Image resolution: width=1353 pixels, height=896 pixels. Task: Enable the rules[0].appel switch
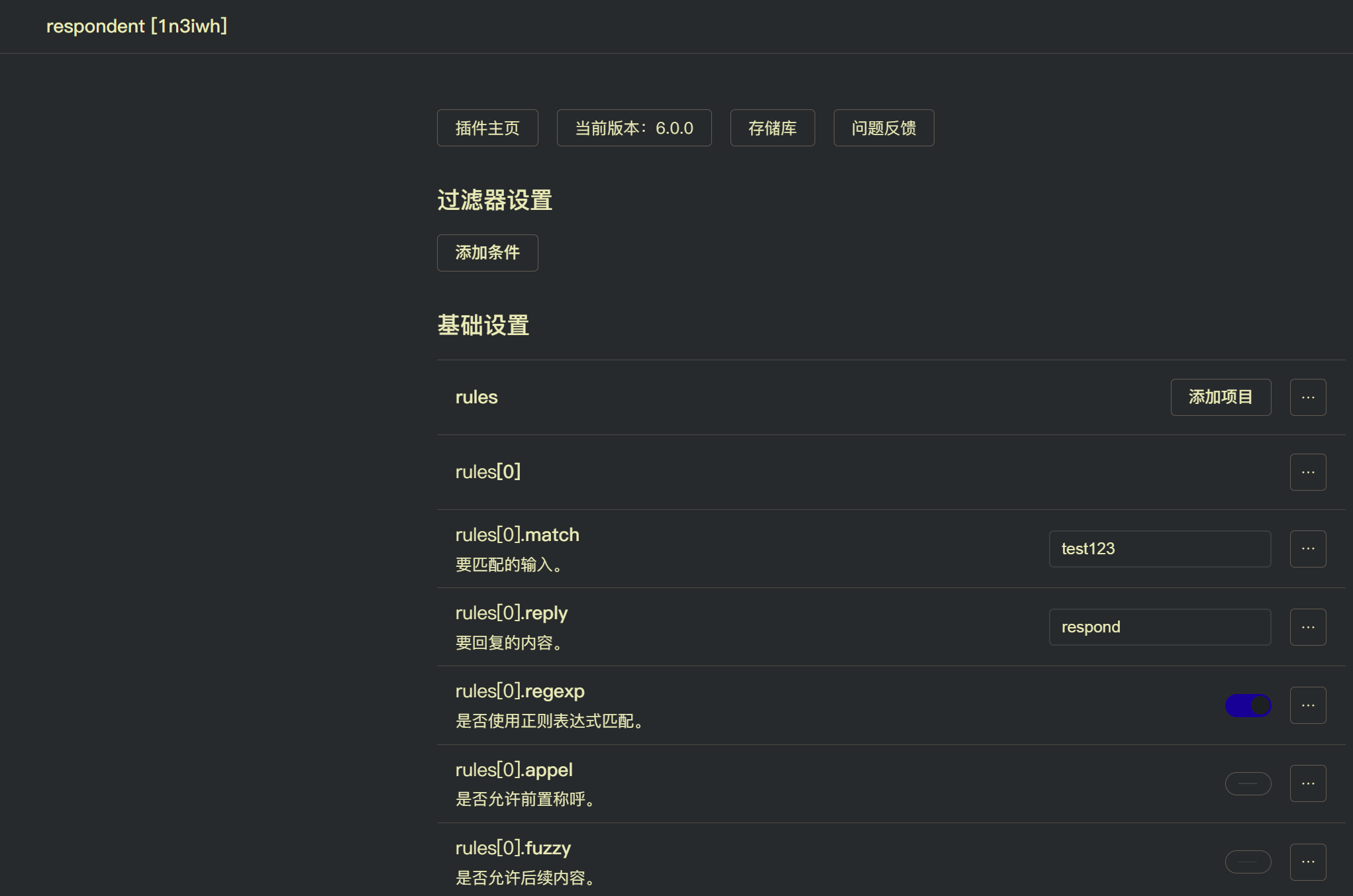[1248, 783]
